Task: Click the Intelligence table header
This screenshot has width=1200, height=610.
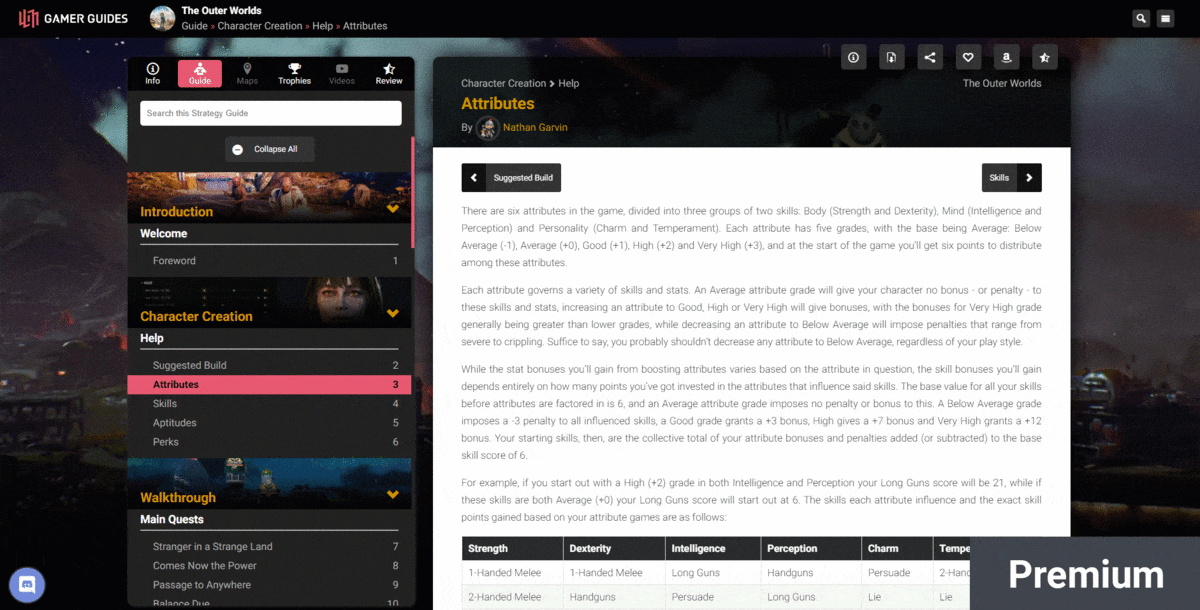Action: coord(714,549)
